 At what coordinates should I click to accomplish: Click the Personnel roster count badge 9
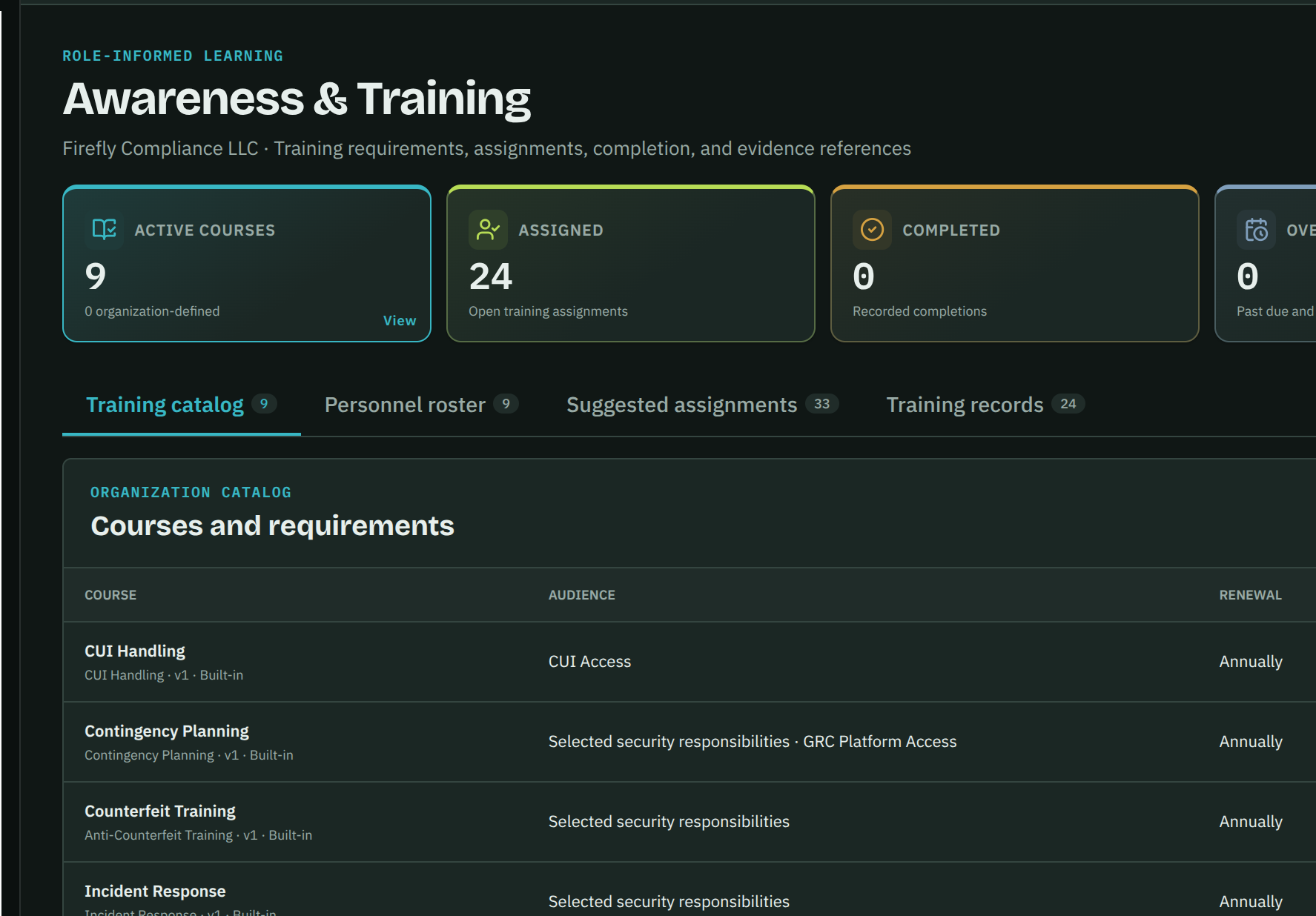[506, 404]
